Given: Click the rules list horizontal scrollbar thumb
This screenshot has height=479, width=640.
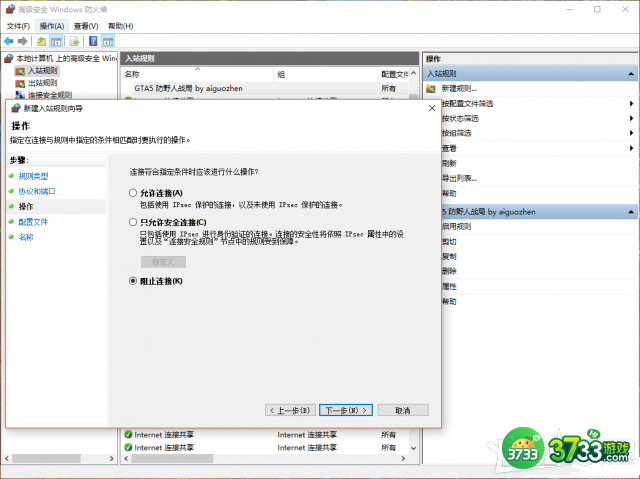Looking at the screenshot, I should pos(172,459).
